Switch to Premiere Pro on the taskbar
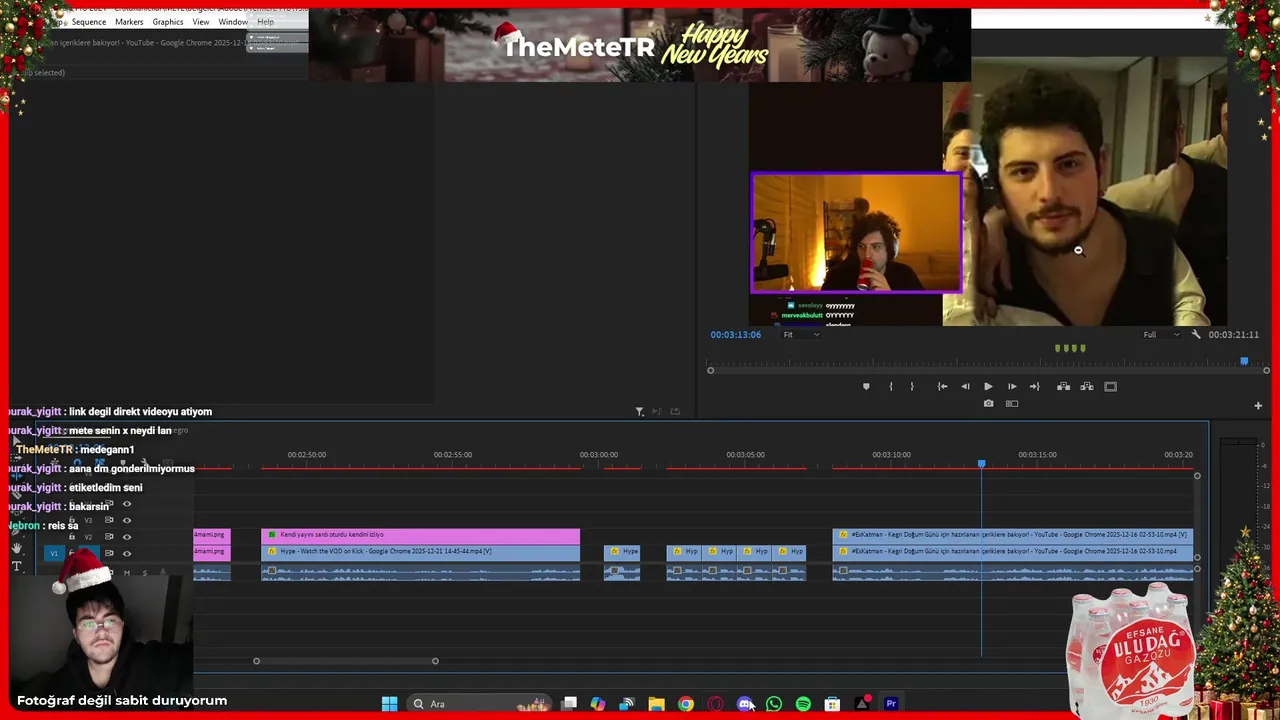 pyautogui.click(x=891, y=704)
